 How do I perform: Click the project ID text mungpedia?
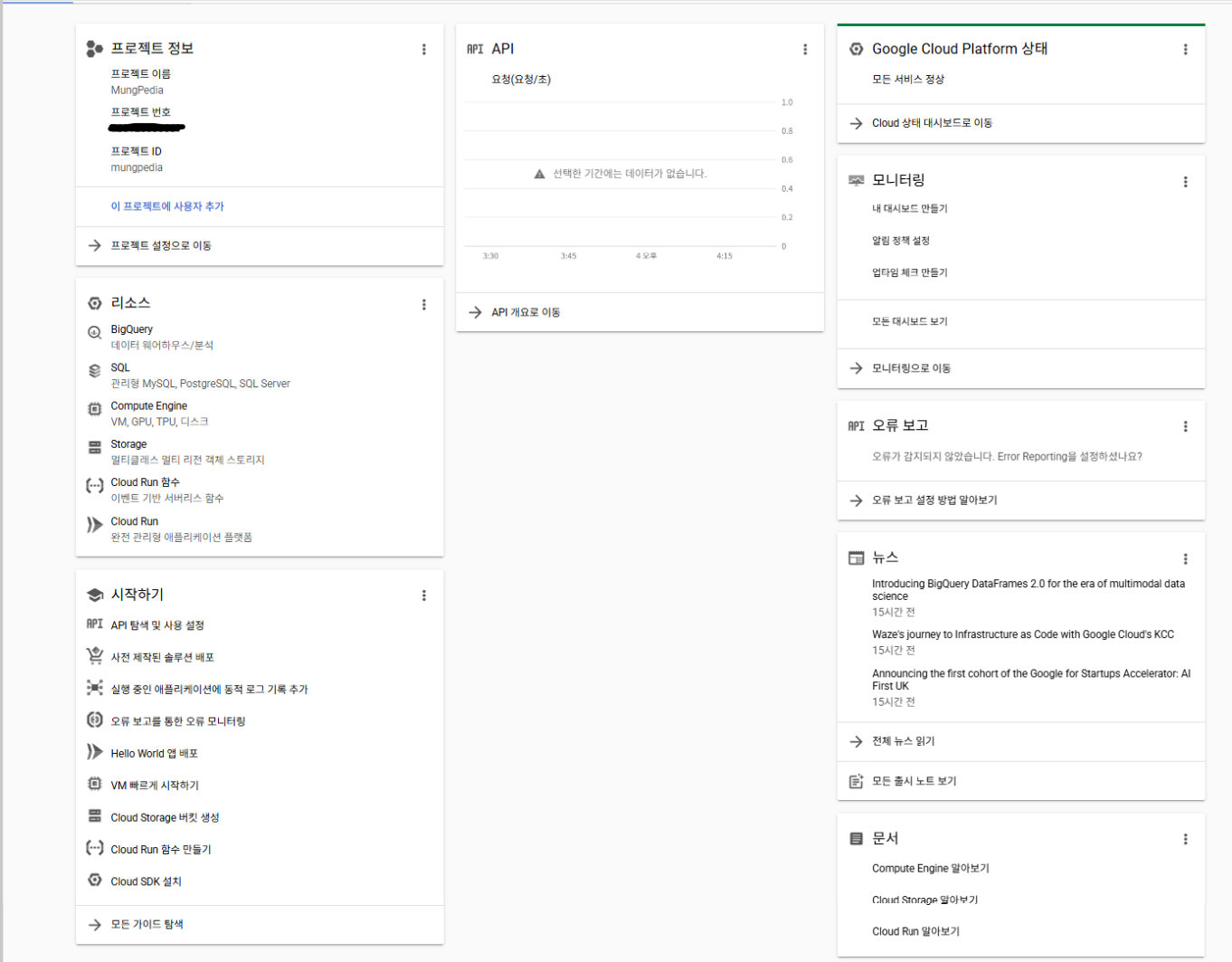pos(137,167)
